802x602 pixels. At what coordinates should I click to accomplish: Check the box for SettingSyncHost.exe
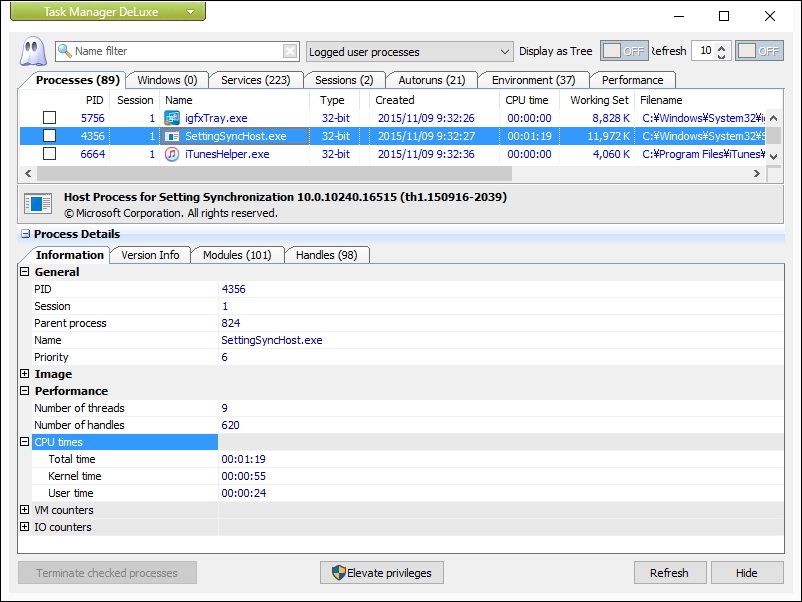50,136
